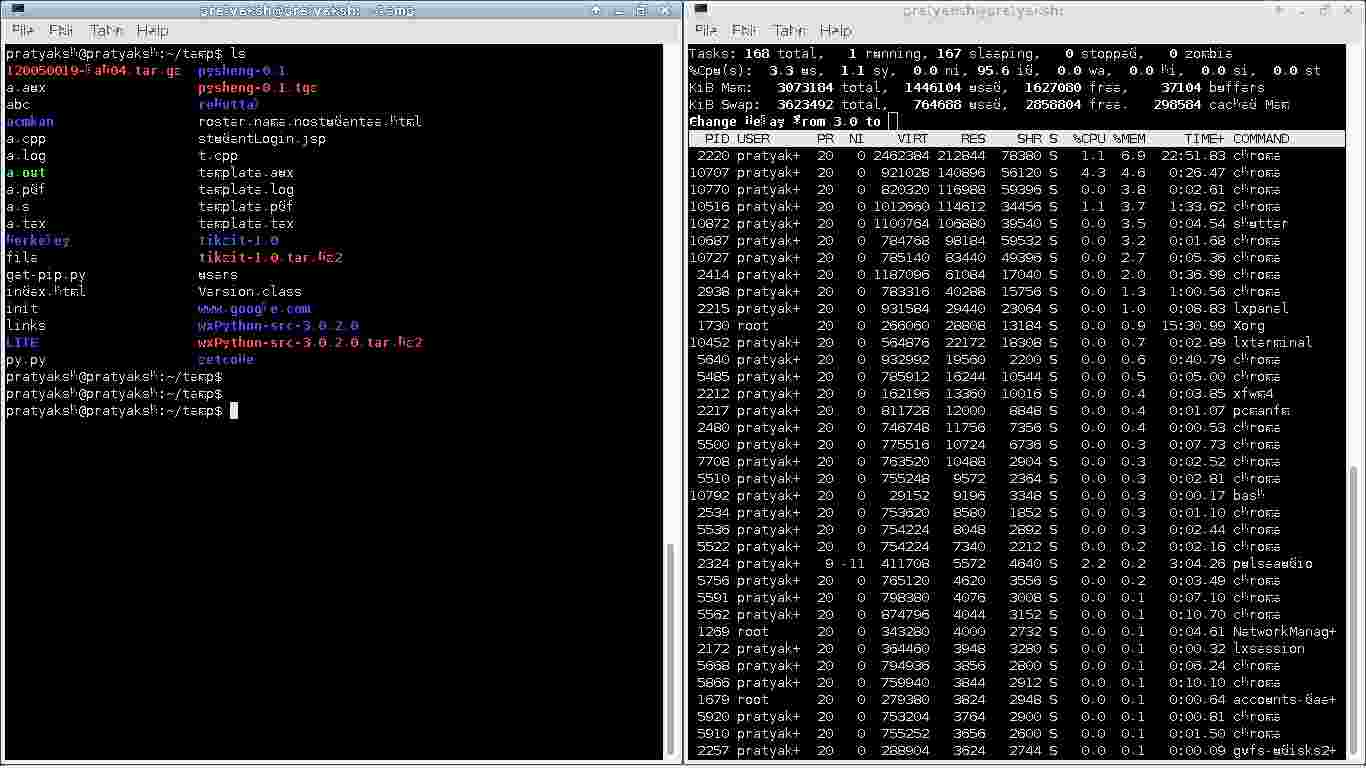Select 'LITE' directory in ls output

click(x=22, y=343)
